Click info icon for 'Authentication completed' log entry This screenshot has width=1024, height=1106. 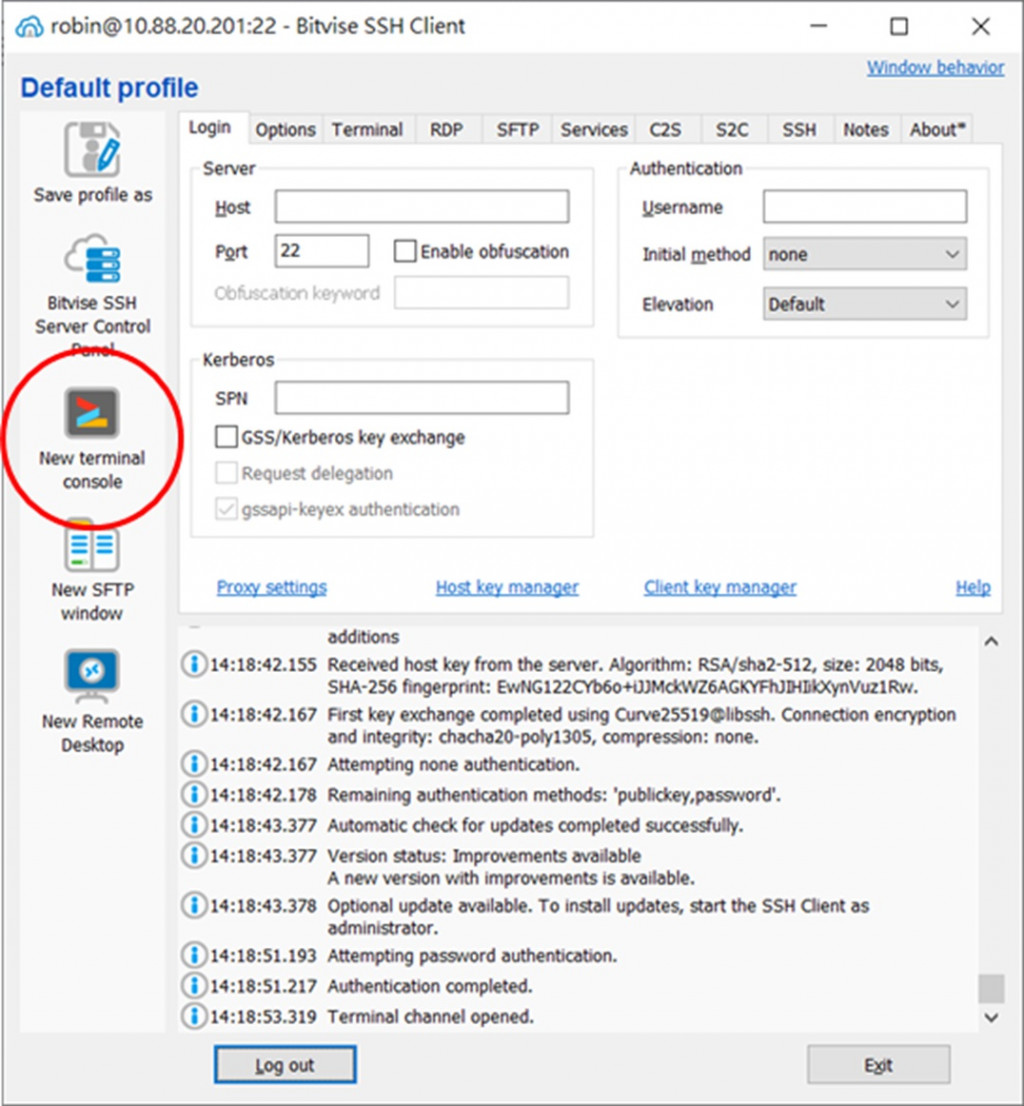click(193, 985)
